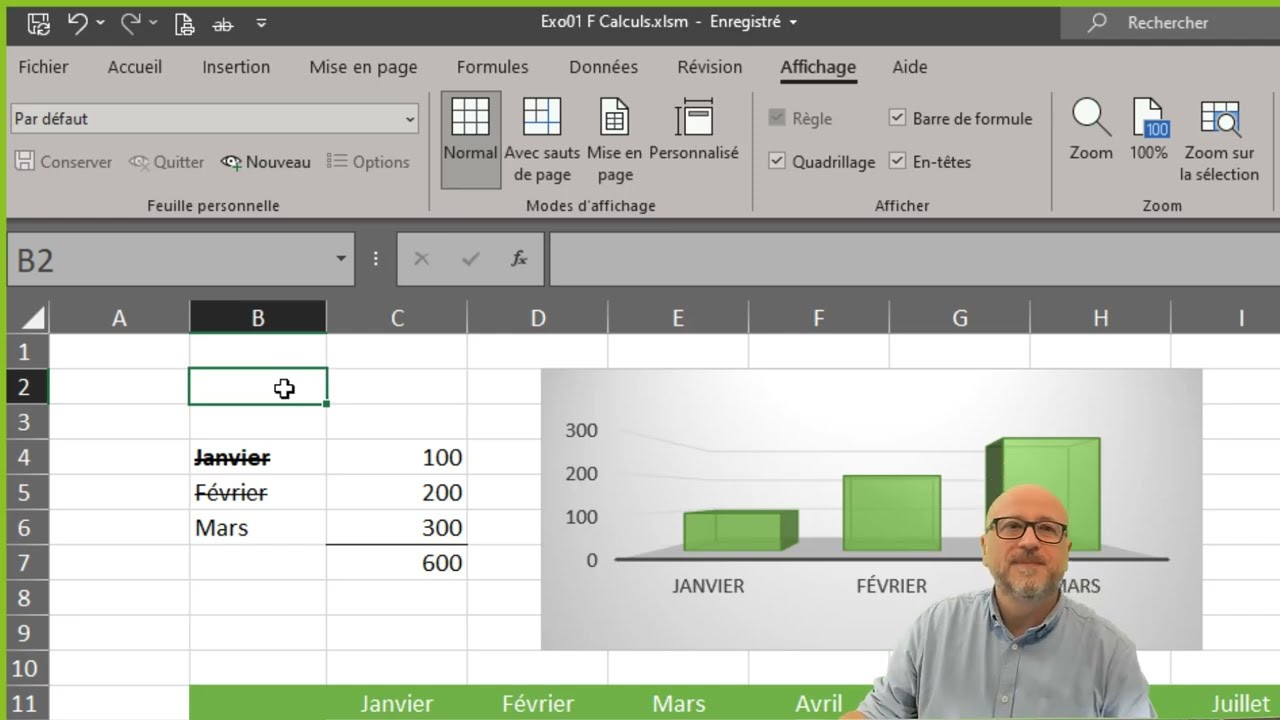Switch to the Insertion tab

point(236,67)
